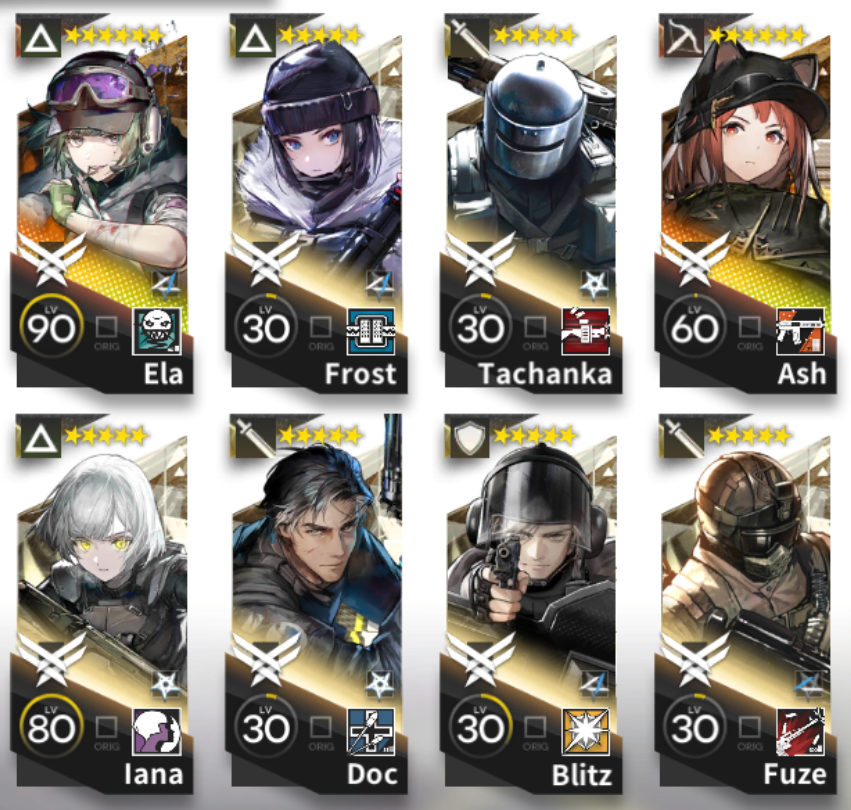Image resolution: width=851 pixels, height=810 pixels.
Task: Click Doc's stim pistol skill icon
Action: point(371,731)
